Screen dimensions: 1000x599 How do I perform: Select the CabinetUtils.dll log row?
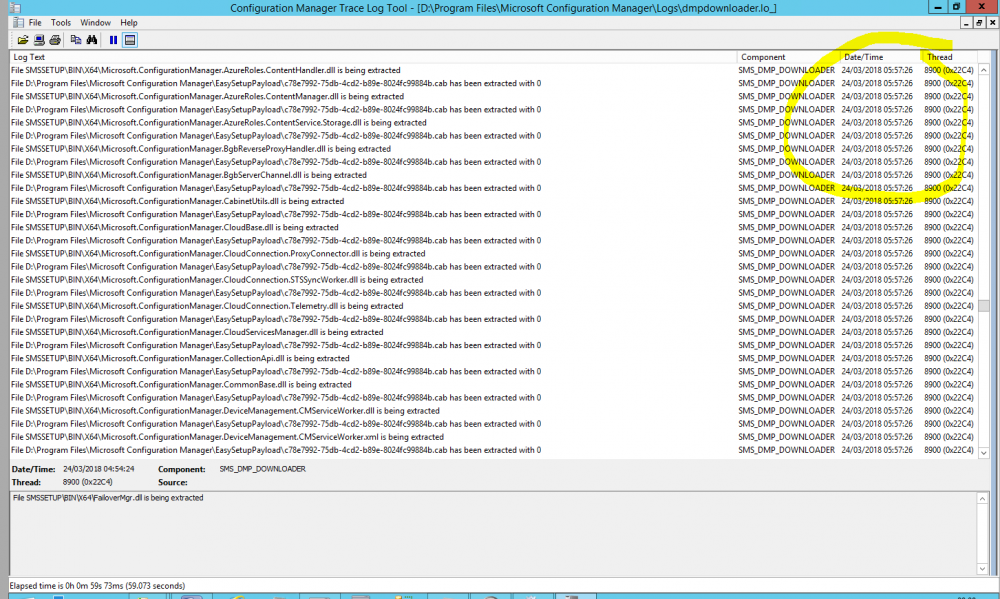coord(492,201)
